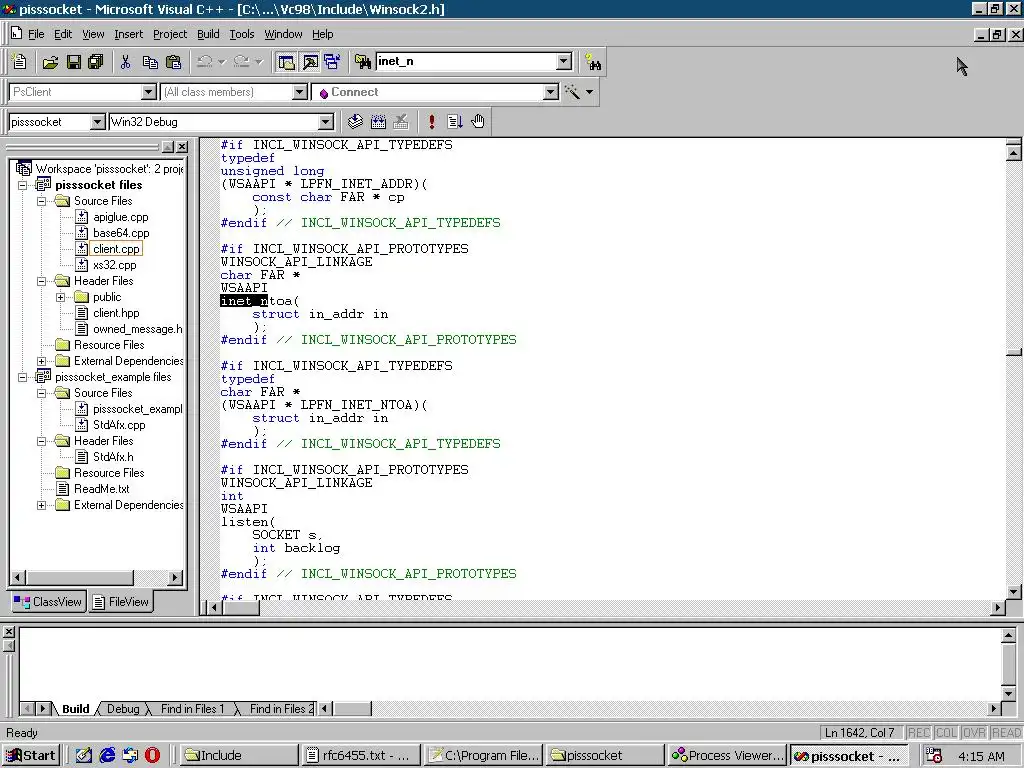Click the Save All toolbar icon
This screenshot has height=768, width=1024.
(96, 62)
